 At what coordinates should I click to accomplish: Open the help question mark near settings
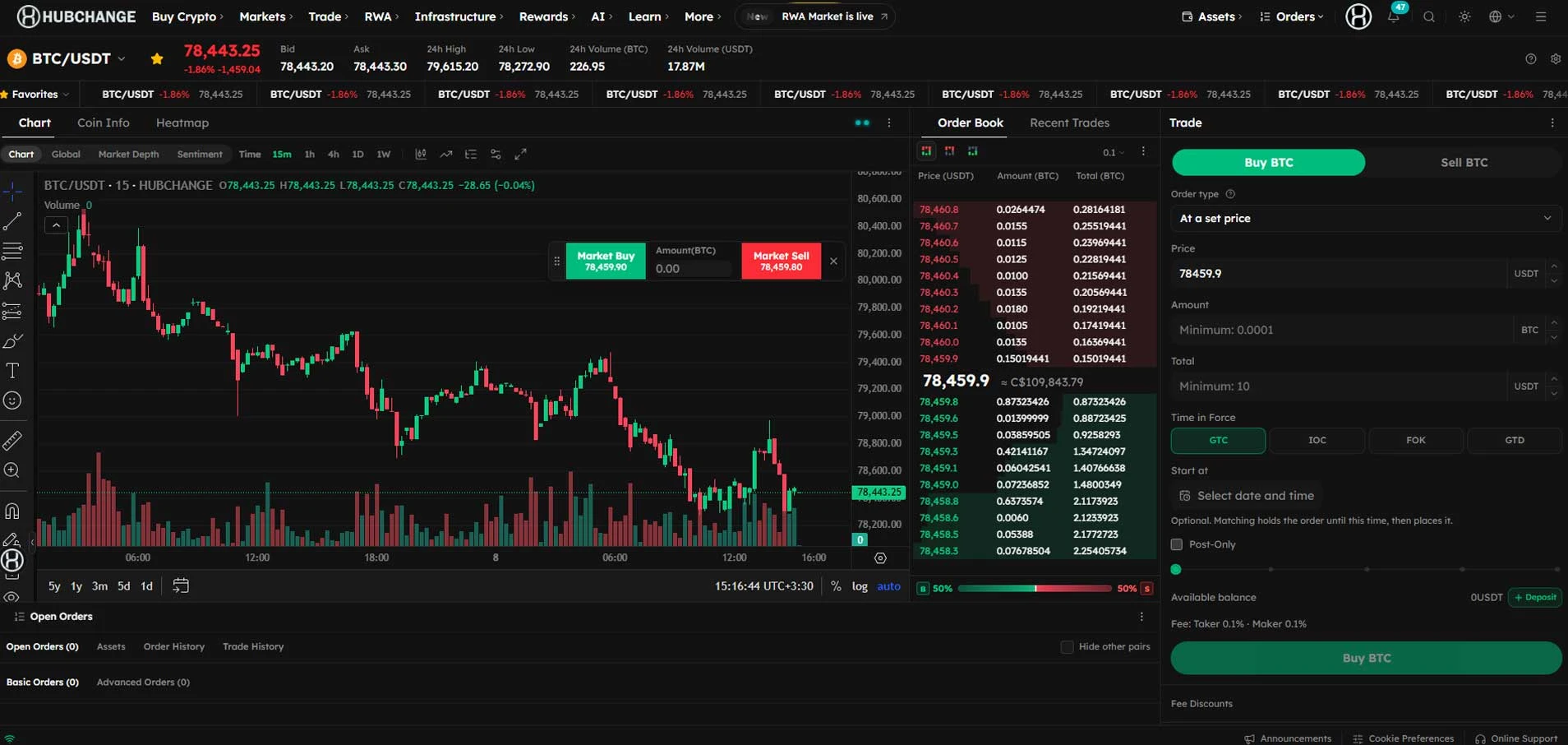(x=1531, y=58)
